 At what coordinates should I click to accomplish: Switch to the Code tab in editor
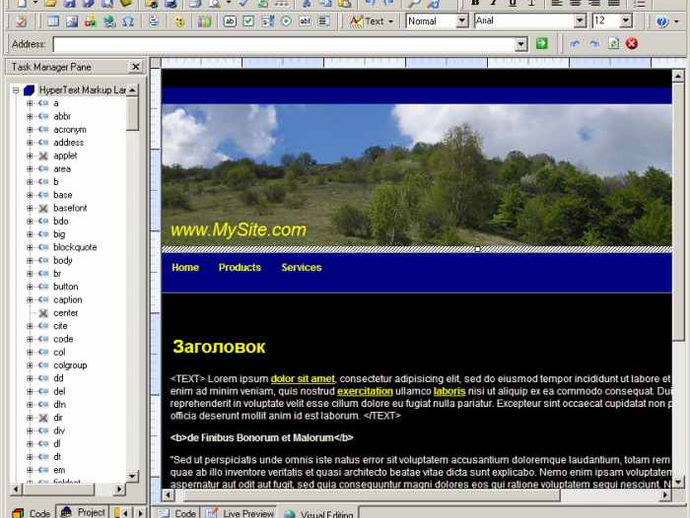[177, 513]
